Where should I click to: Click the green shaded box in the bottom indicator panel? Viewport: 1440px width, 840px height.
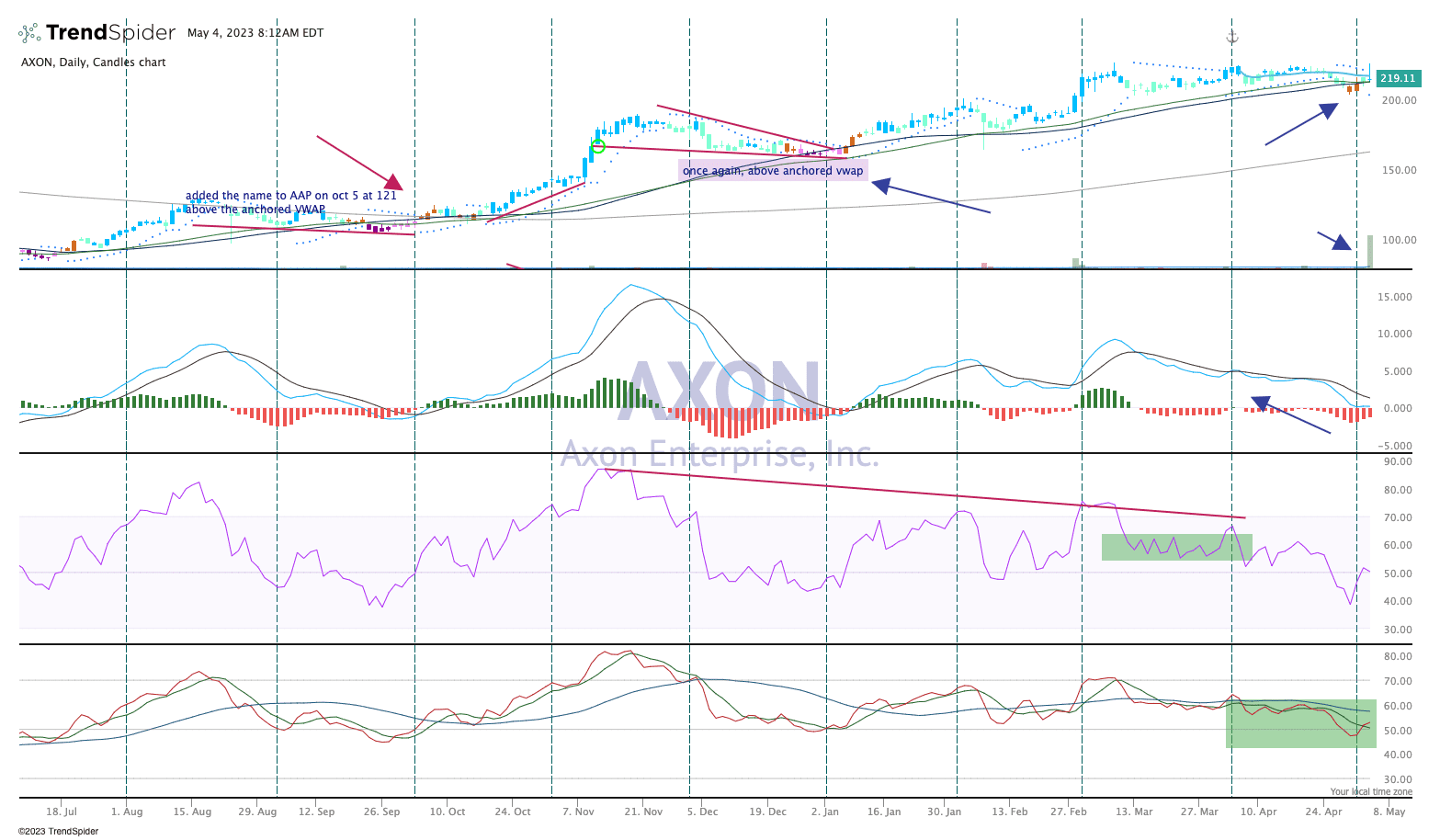(1300, 723)
